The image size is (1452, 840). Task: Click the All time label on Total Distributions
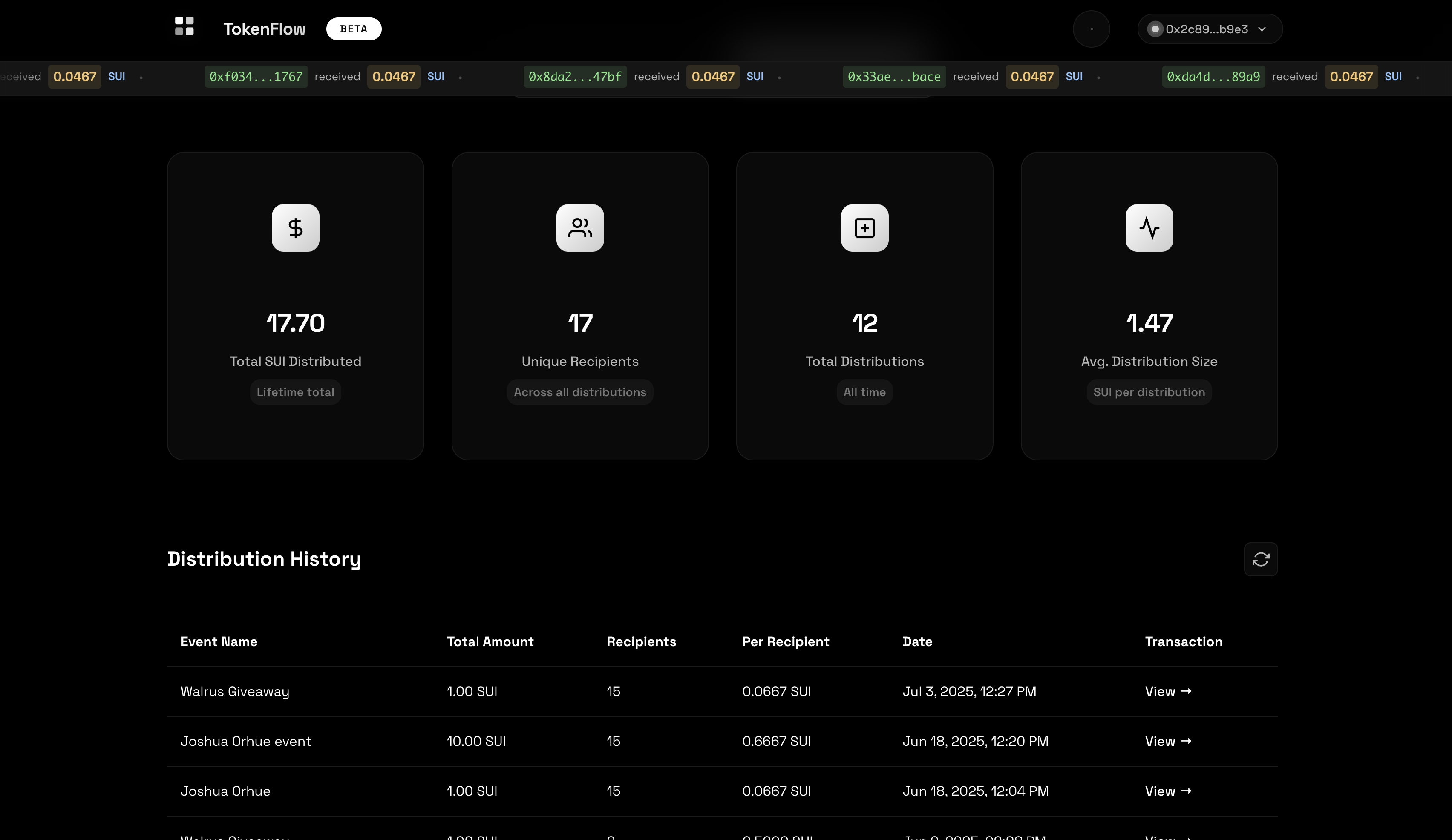click(x=864, y=392)
